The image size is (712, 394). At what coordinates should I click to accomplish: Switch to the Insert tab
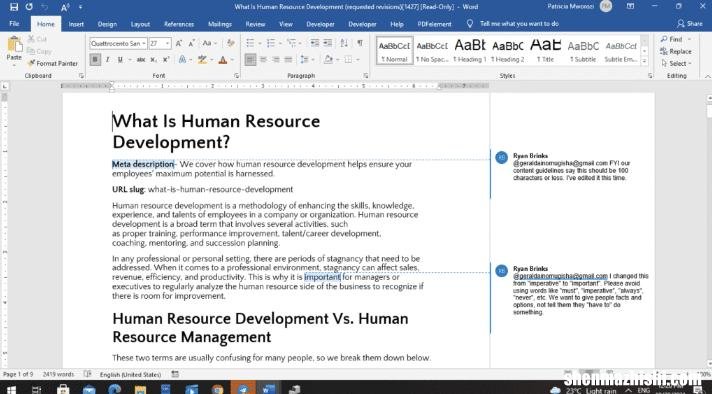click(76, 24)
